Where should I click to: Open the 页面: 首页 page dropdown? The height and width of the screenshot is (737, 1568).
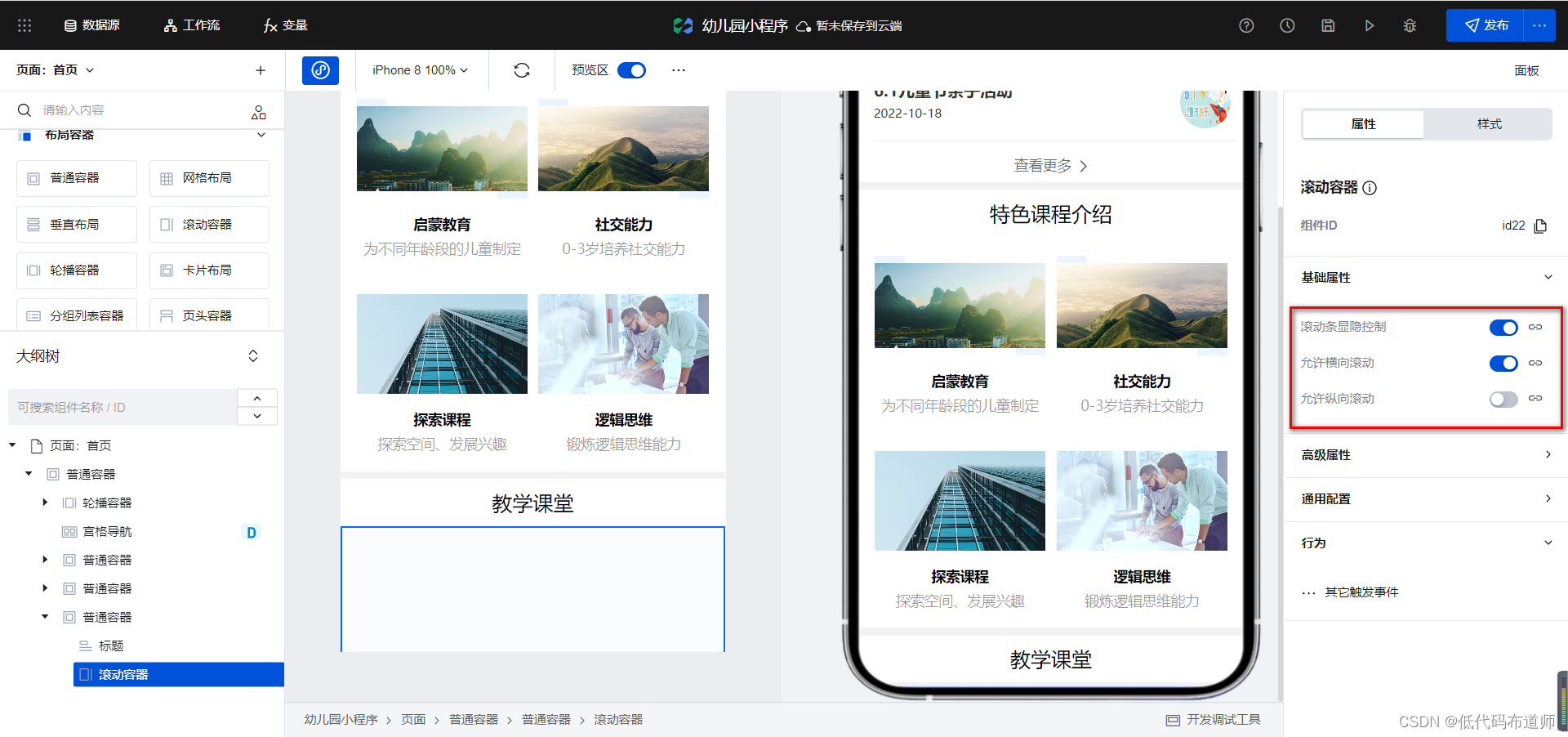point(56,70)
